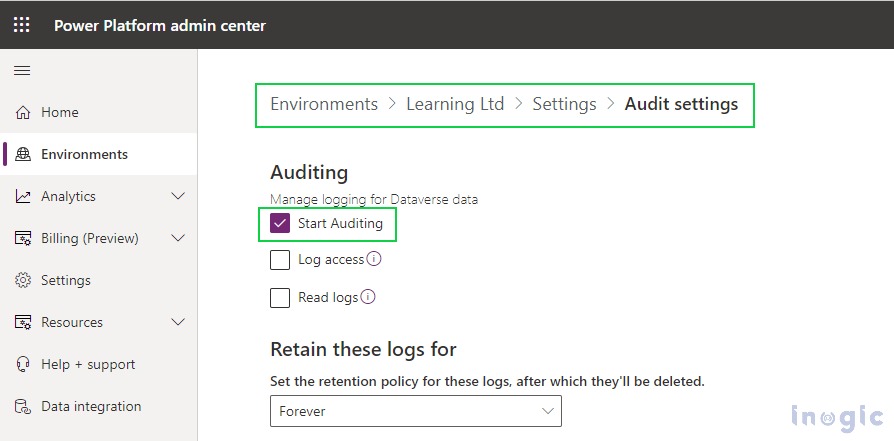Screen dimensions: 894x441
Task: Go to Learning Ltd breadcrumb link
Action: click(x=455, y=104)
